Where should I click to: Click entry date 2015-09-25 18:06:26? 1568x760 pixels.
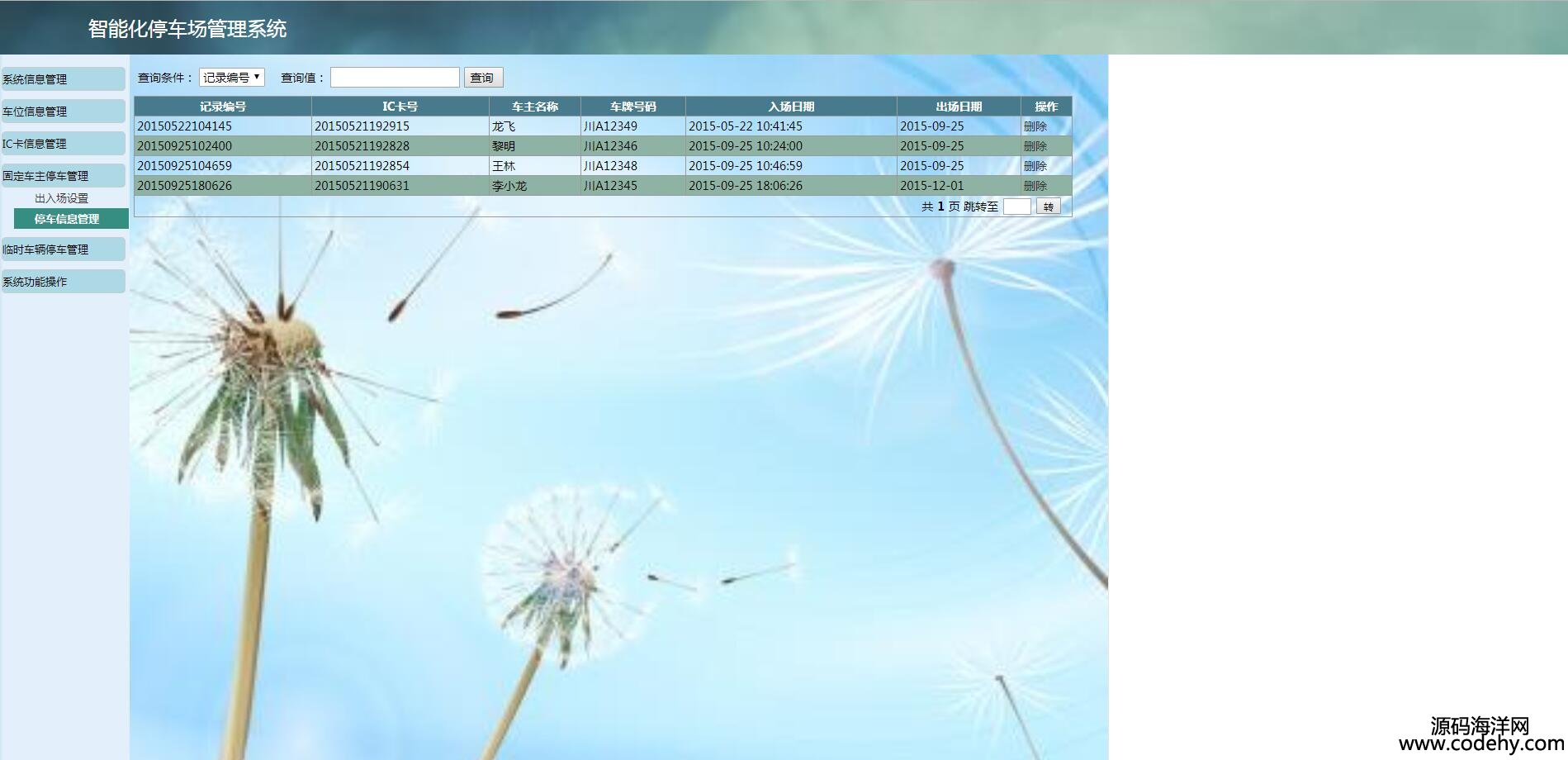746,186
